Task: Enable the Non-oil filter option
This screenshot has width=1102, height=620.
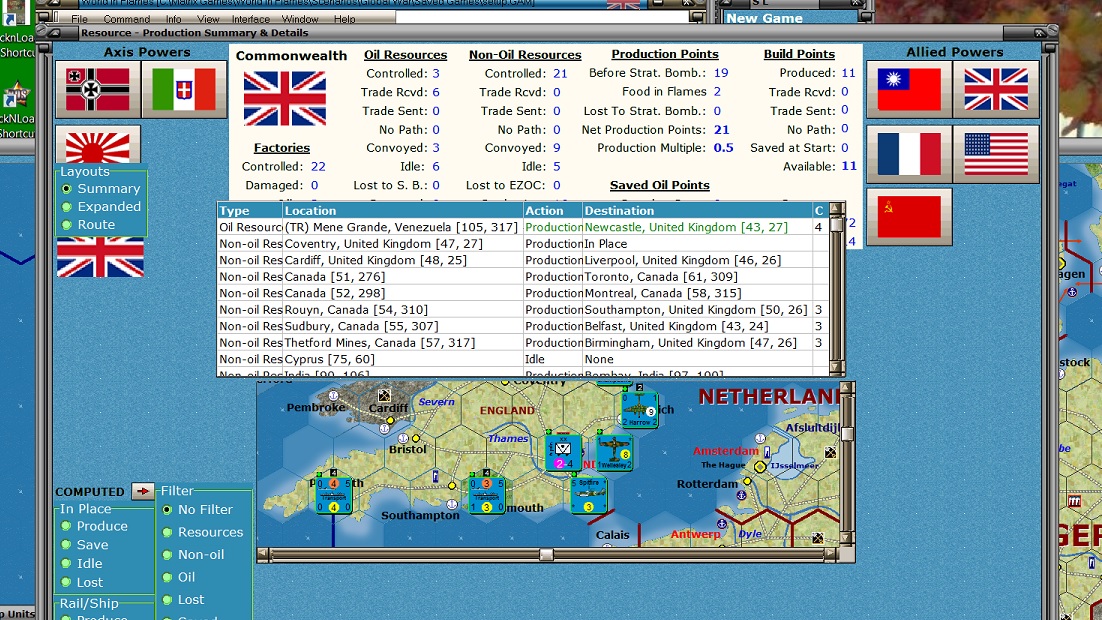Action: [x=167, y=555]
